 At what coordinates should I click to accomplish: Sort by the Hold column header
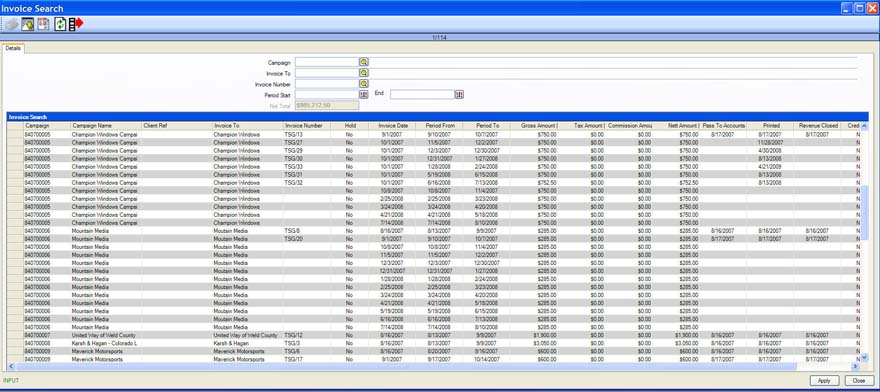coord(350,126)
